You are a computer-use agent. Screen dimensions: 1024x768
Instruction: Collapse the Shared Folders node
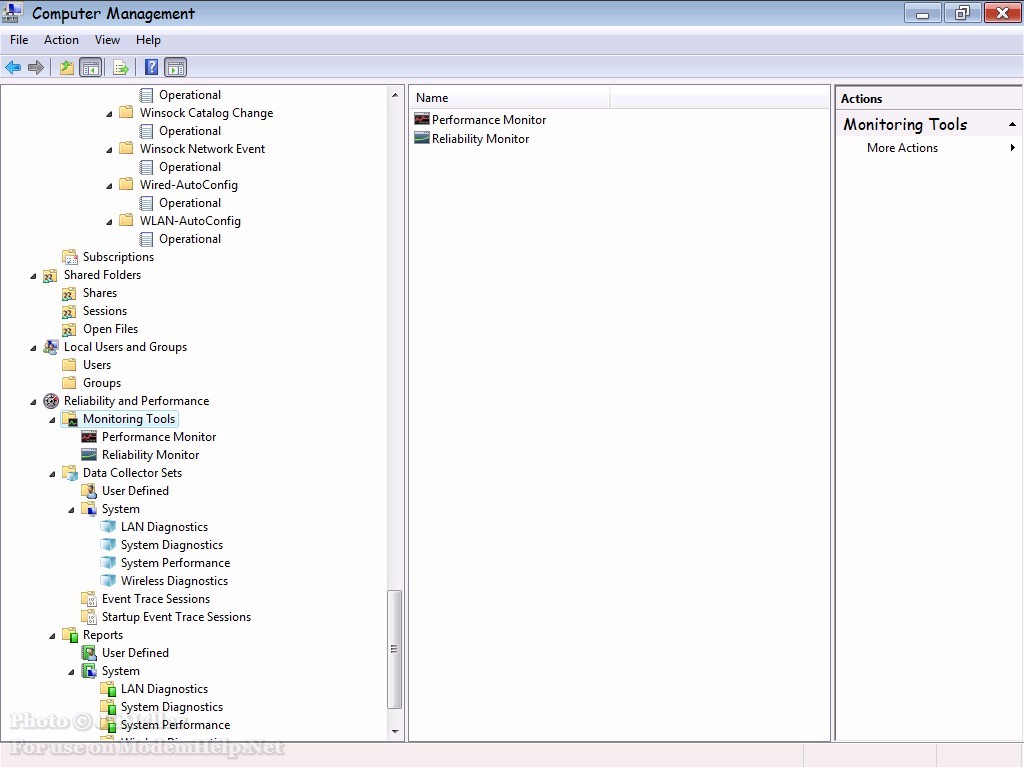(x=33, y=276)
